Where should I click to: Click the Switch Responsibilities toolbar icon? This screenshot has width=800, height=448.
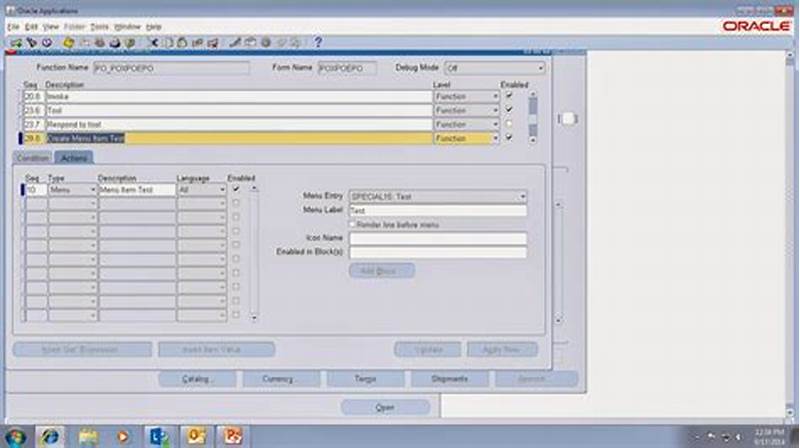point(99,43)
